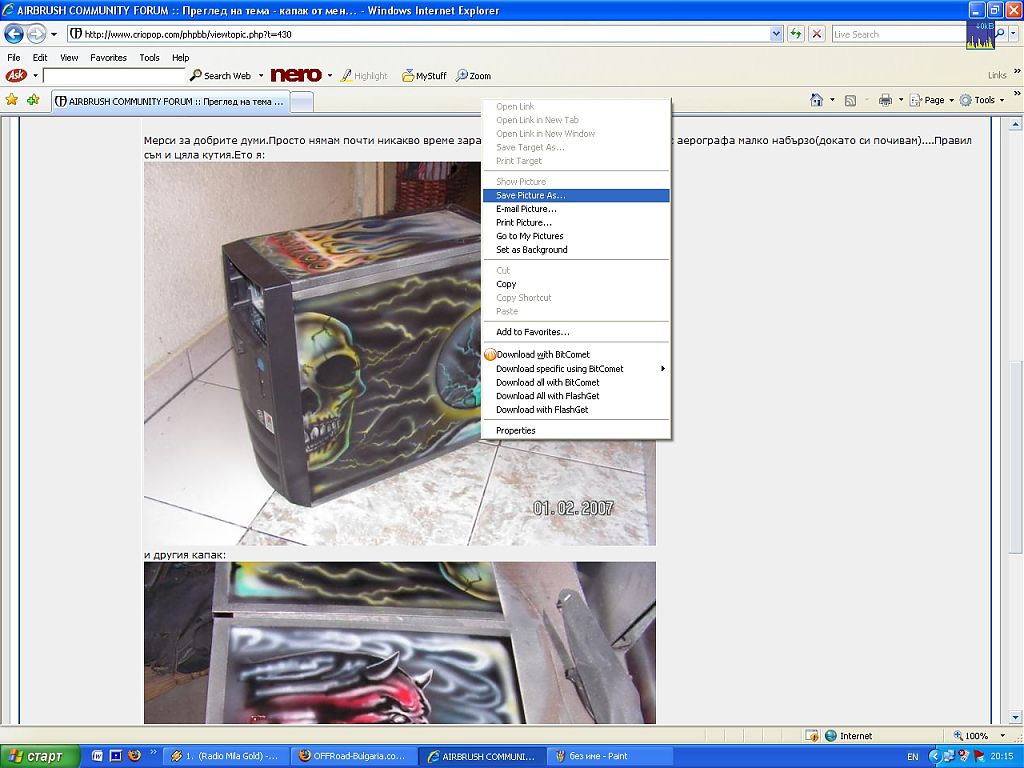Screen dimensions: 1024x768
Task: Switch to the Paint taskbar window
Action: click(x=609, y=756)
